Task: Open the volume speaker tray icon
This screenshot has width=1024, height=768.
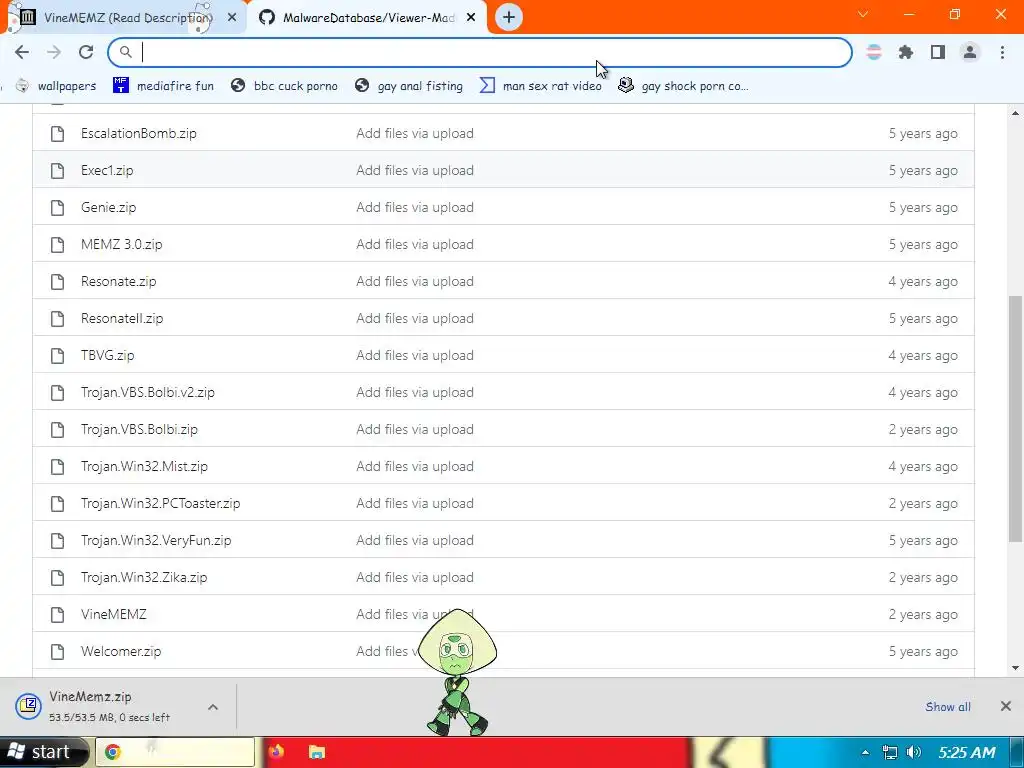Action: 914,752
